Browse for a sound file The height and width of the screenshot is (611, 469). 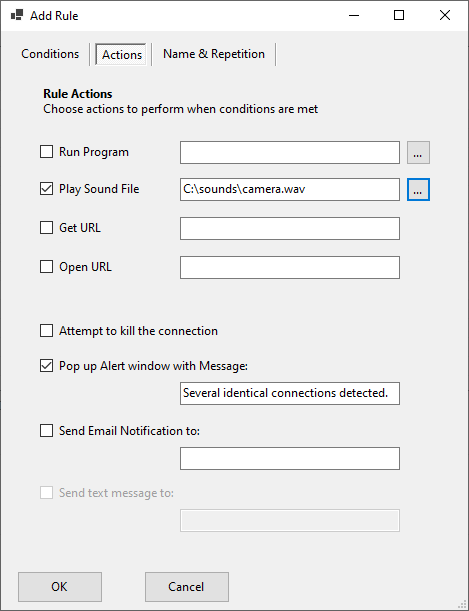click(x=418, y=190)
